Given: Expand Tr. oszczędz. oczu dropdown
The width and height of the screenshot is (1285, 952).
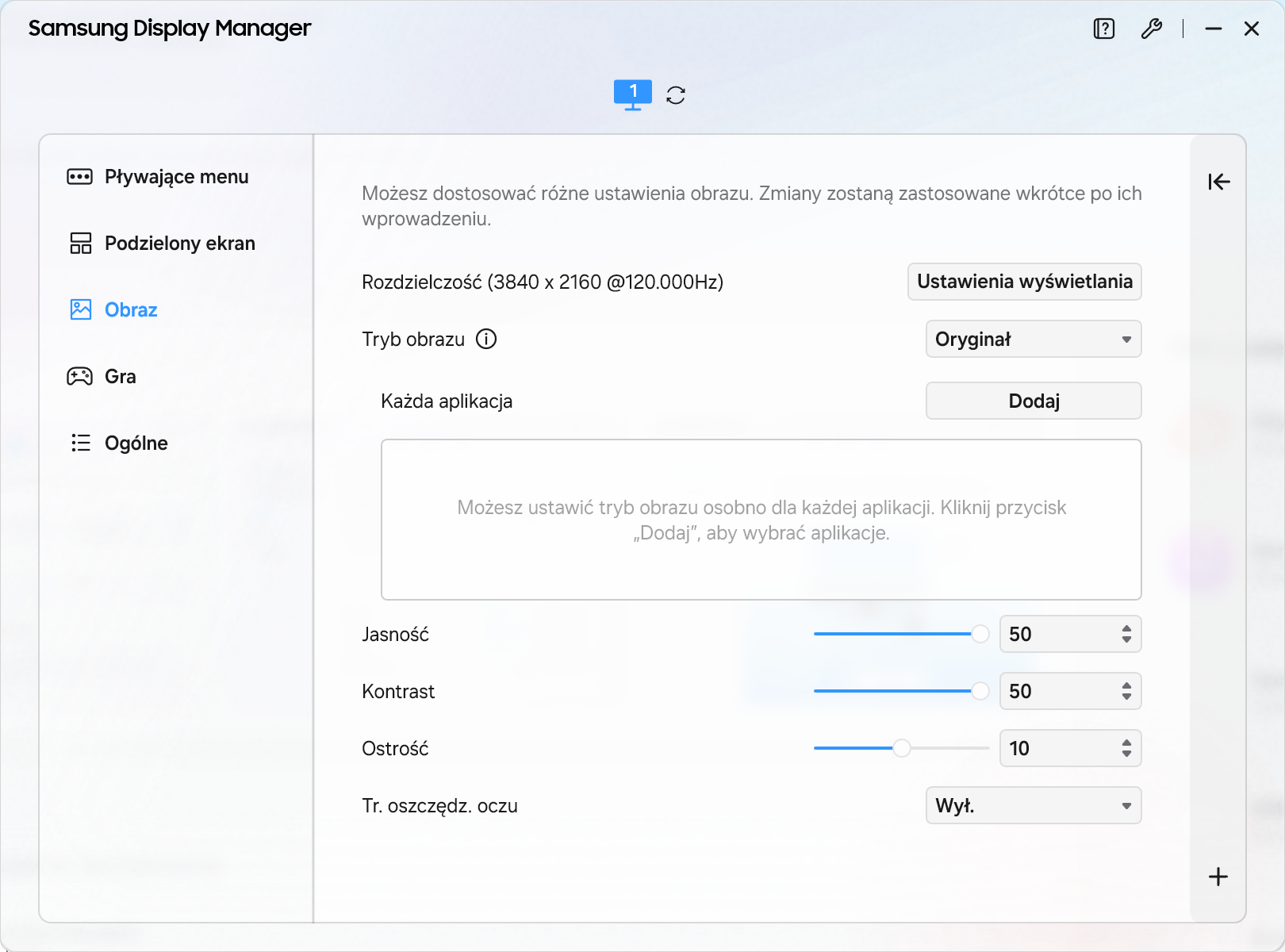Looking at the screenshot, I should click(1034, 805).
